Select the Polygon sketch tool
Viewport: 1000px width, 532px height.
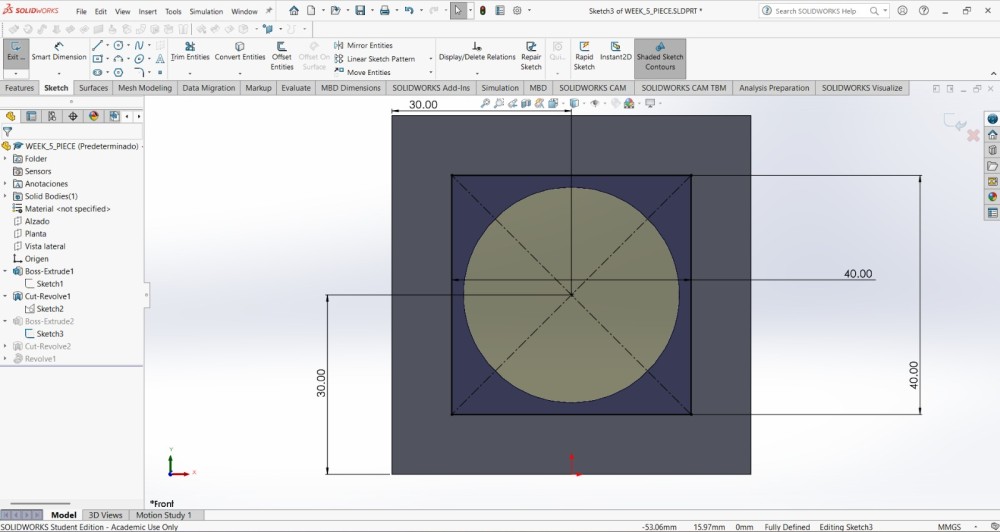[118, 72]
